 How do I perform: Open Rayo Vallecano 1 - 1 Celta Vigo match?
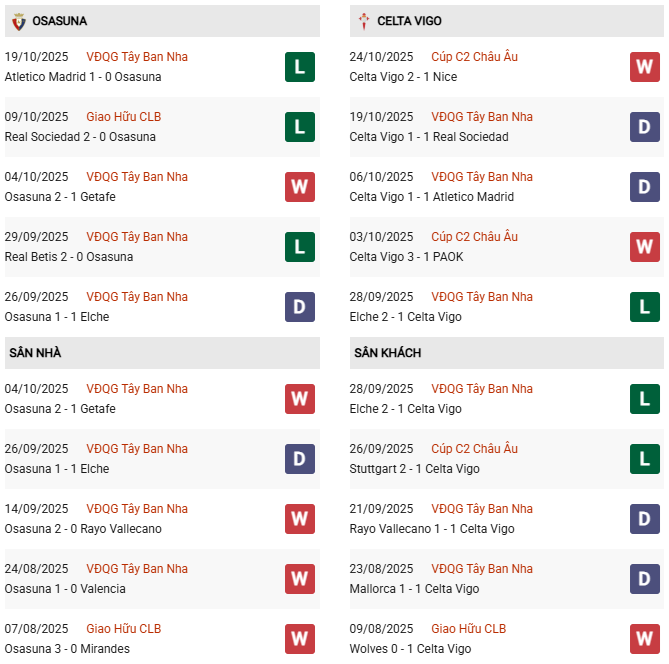432,529
